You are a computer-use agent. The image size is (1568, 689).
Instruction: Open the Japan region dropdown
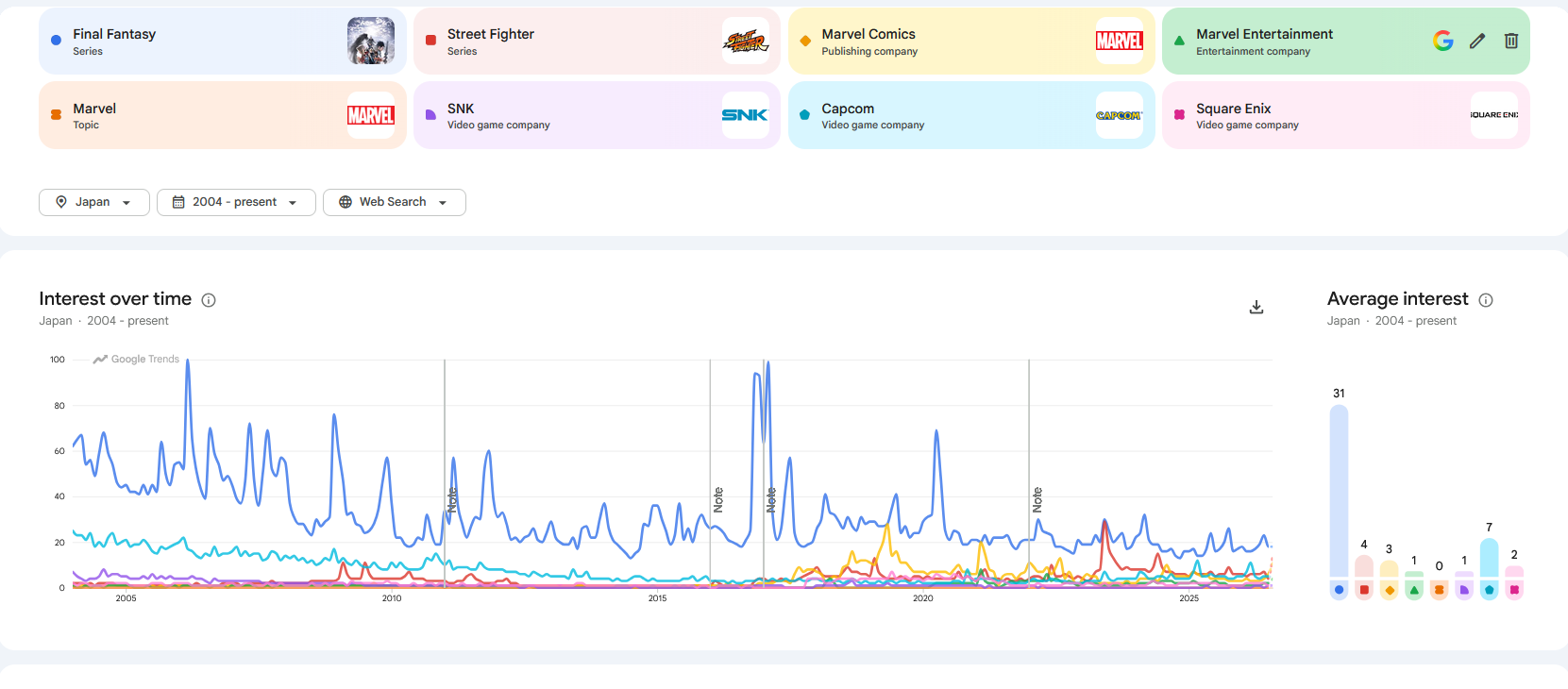tap(94, 202)
